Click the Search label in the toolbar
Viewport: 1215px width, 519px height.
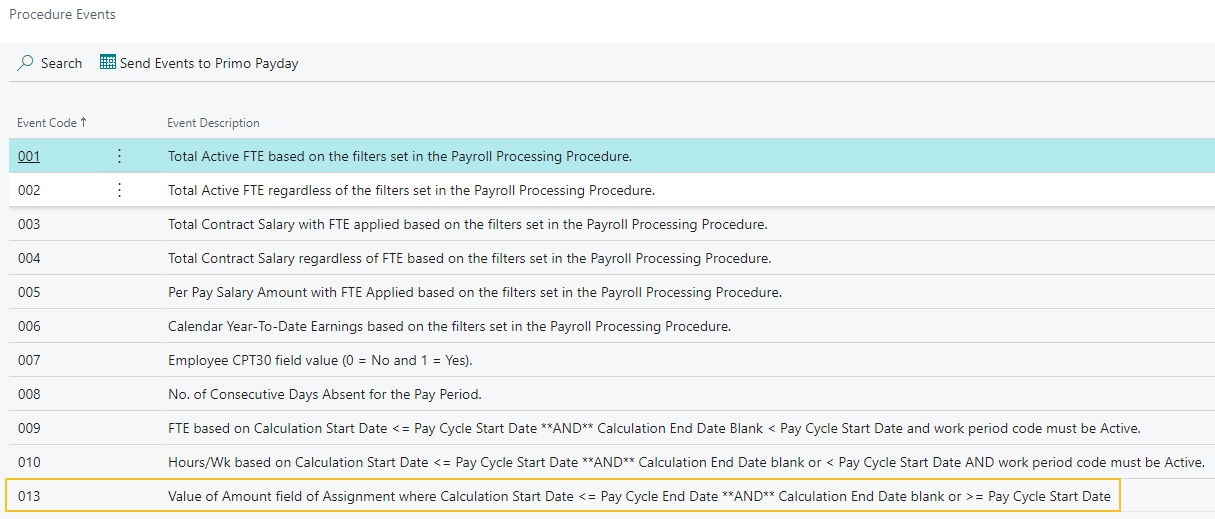[x=61, y=63]
